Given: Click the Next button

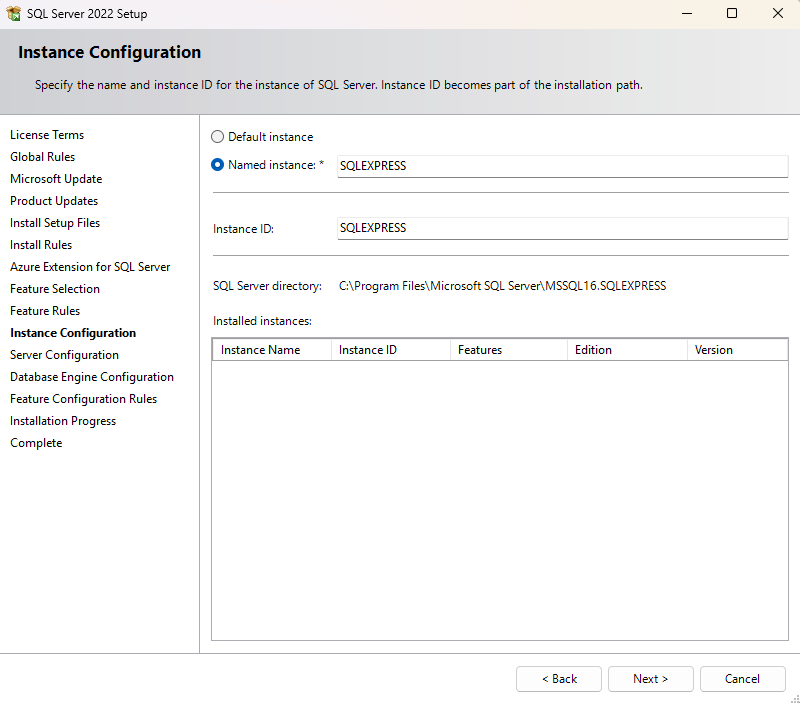Looking at the screenshot, I should coord(650,679).
